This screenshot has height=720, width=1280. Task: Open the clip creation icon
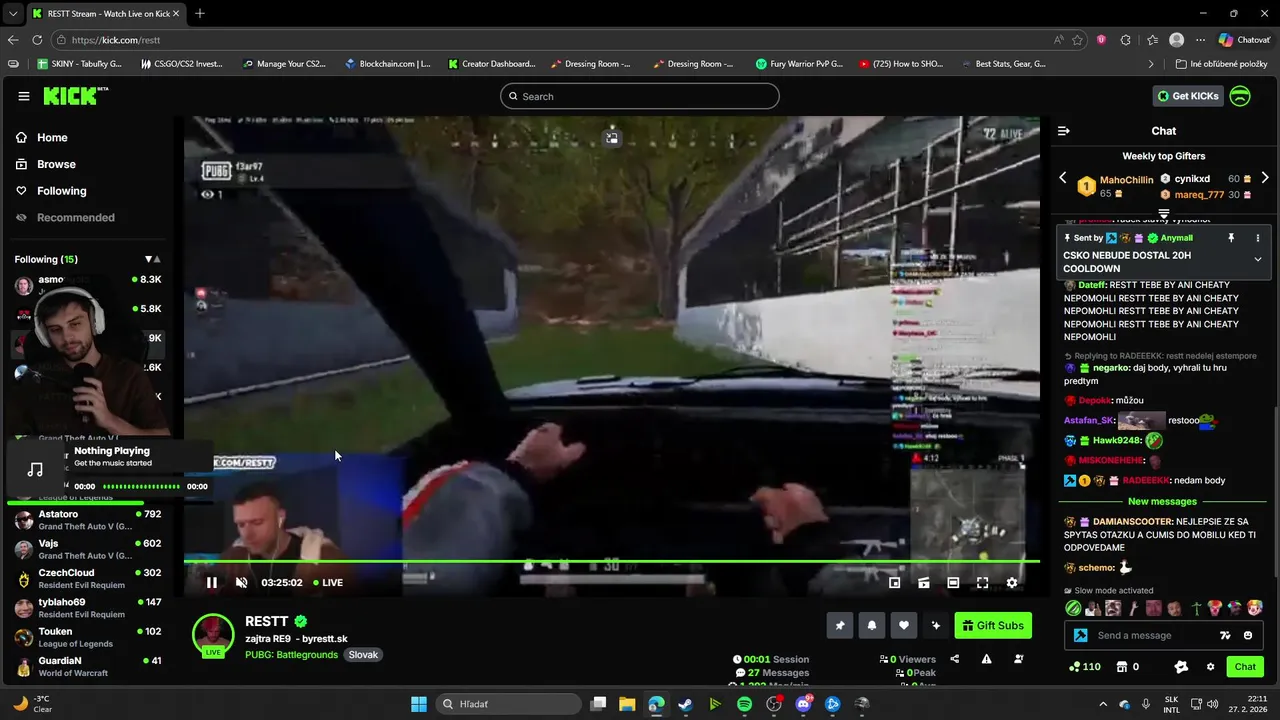pyautogui.click(x=924, y=583)
